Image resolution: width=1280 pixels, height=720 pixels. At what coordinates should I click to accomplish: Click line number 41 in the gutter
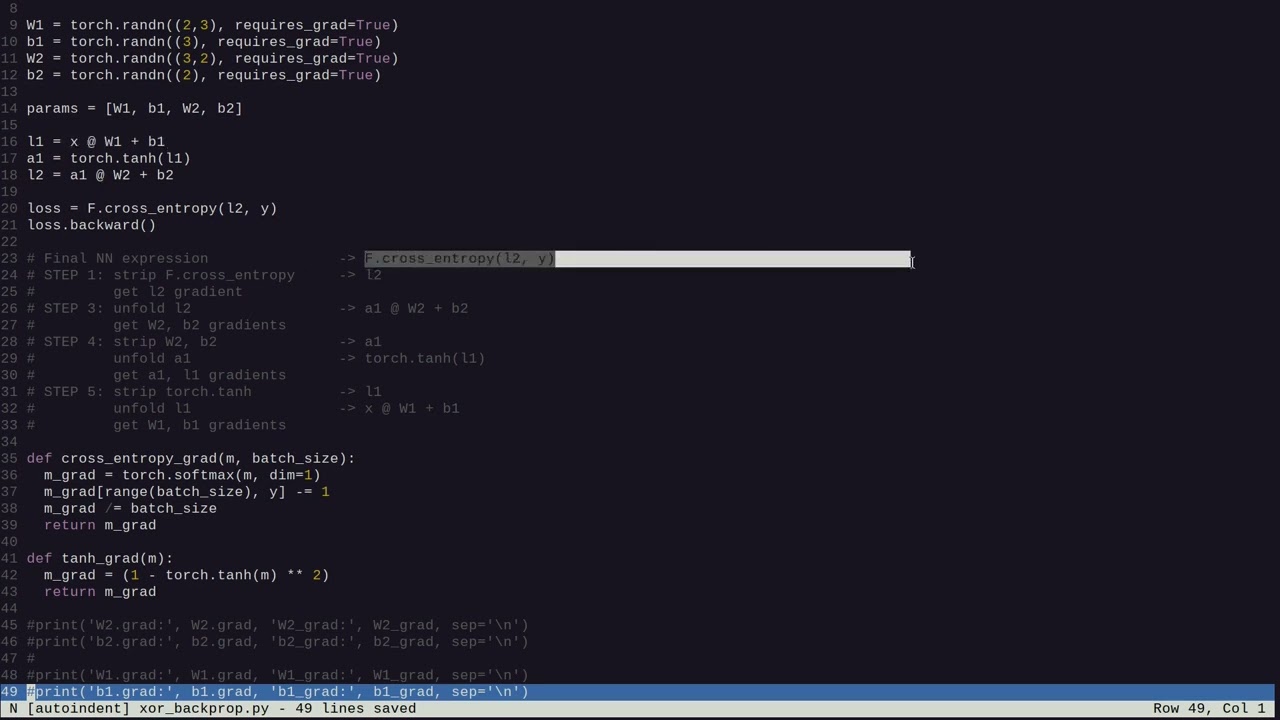pyautogui.click(x=9, y=558)
